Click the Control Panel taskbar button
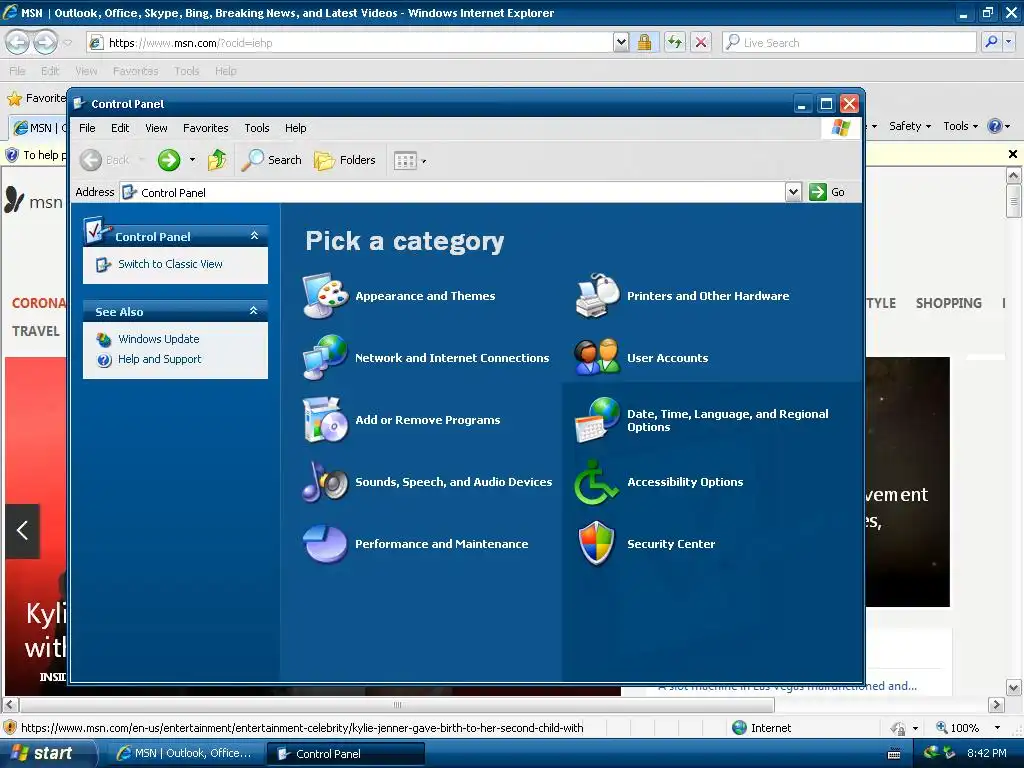The height and width of the screenshot is (768, 1024). point(345,753)
